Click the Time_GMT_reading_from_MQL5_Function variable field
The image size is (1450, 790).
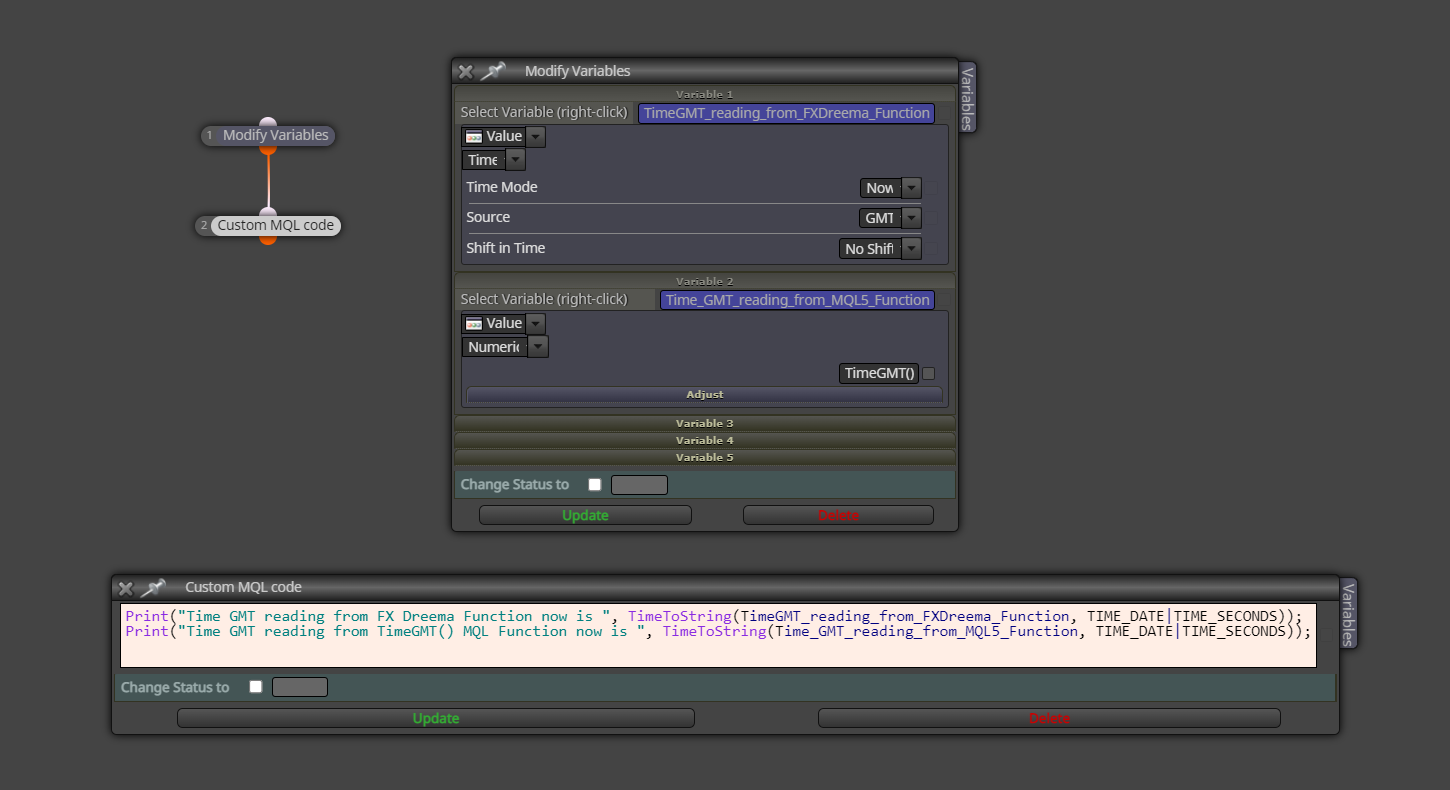point(797,300)
